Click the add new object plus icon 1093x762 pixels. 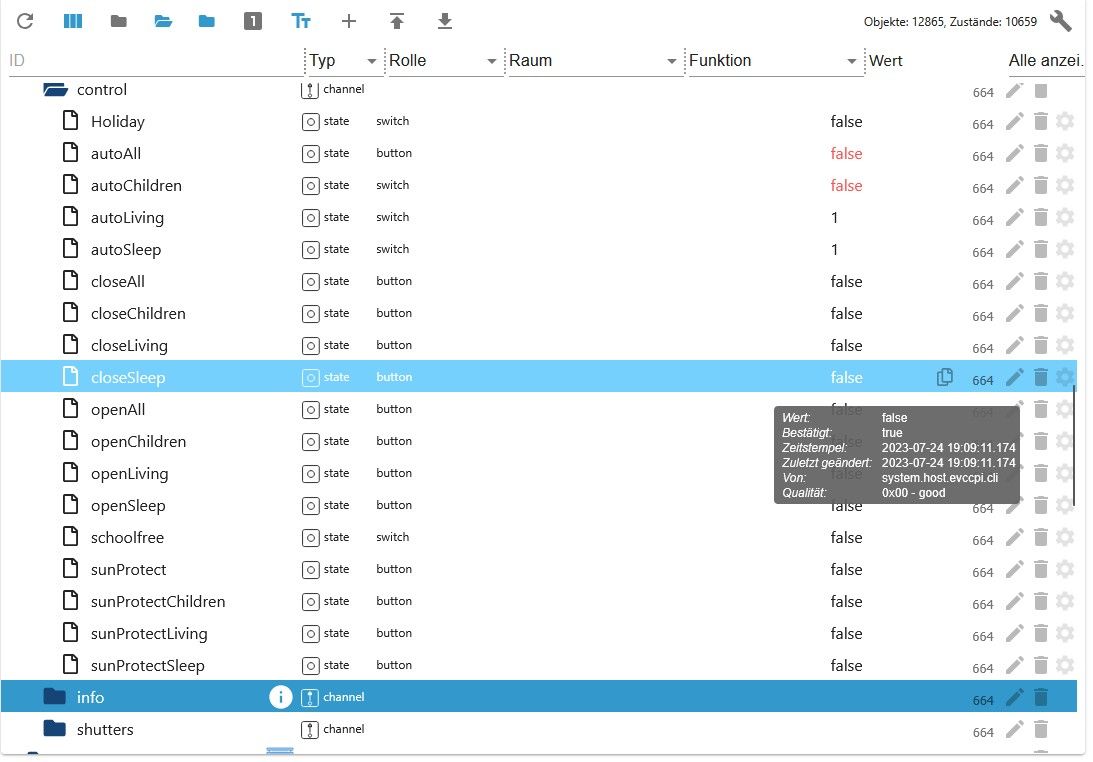(349, 21)
